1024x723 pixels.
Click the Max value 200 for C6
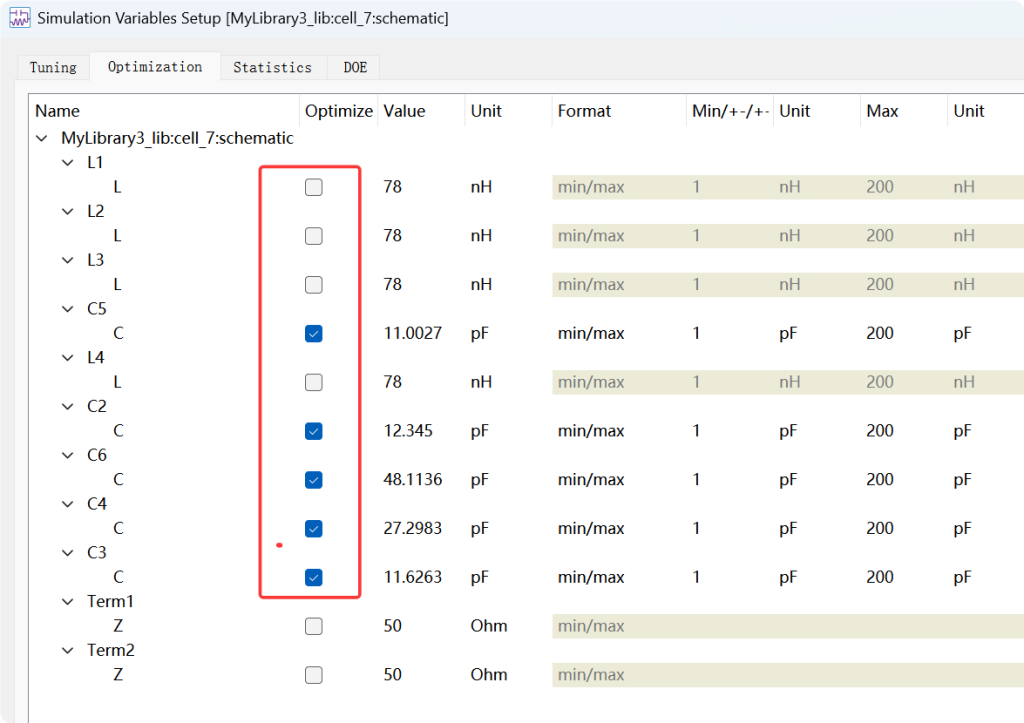click(x=880, y=479)
